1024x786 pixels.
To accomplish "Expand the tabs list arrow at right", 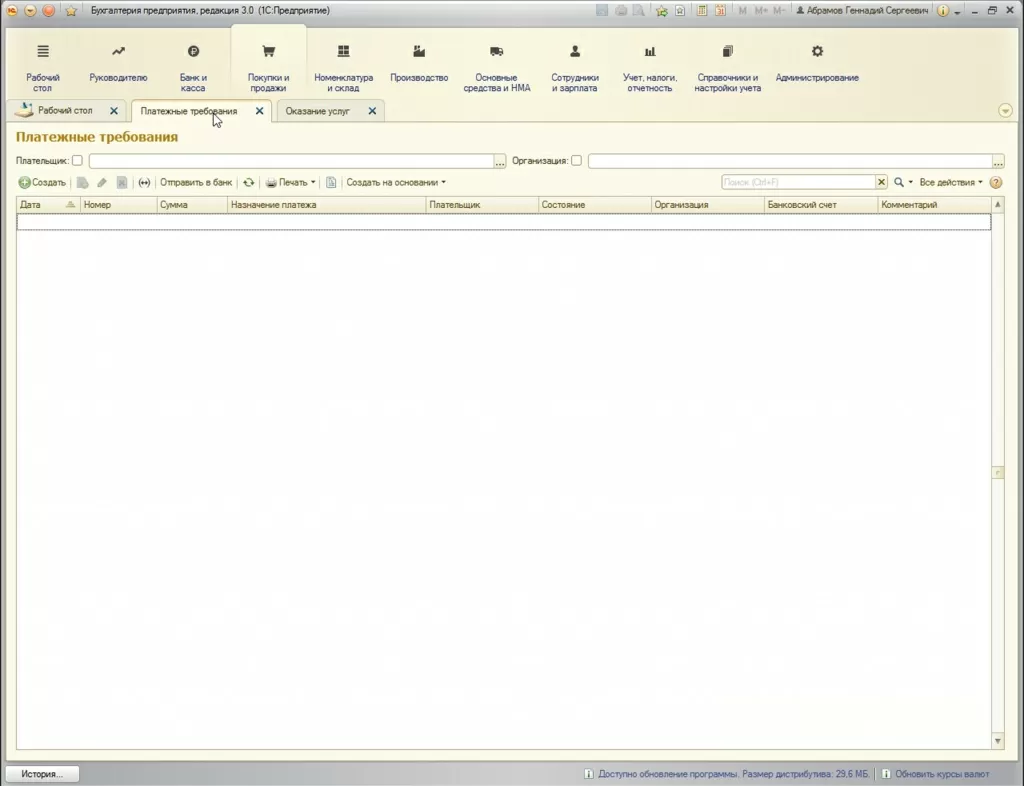I will (x=1005, y=111).
